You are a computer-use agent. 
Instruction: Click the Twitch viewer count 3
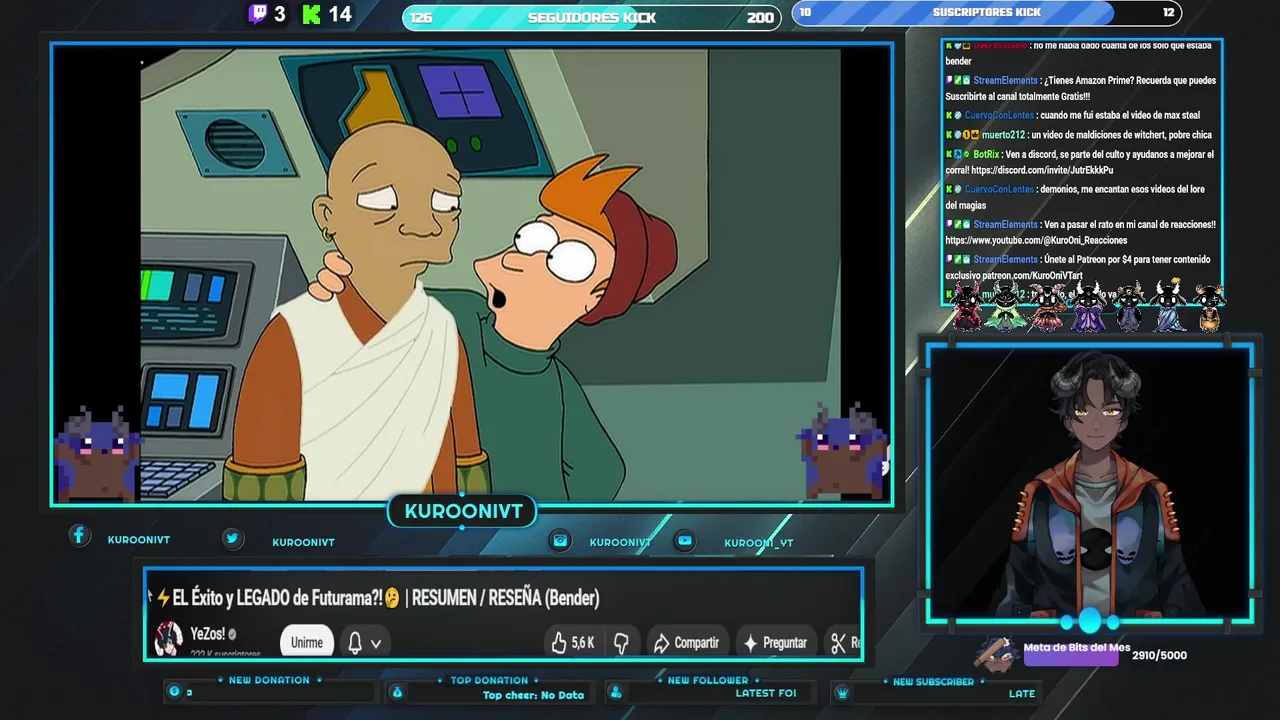[279, 14]
